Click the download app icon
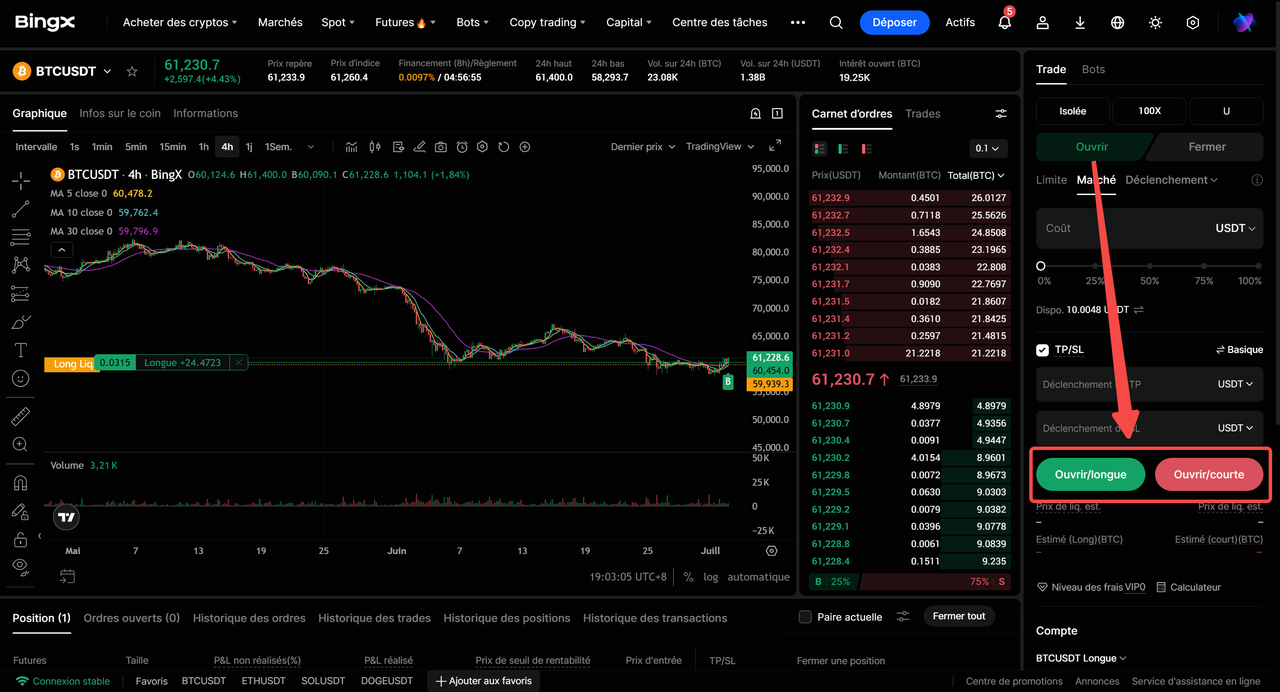 click(1080, 22)
